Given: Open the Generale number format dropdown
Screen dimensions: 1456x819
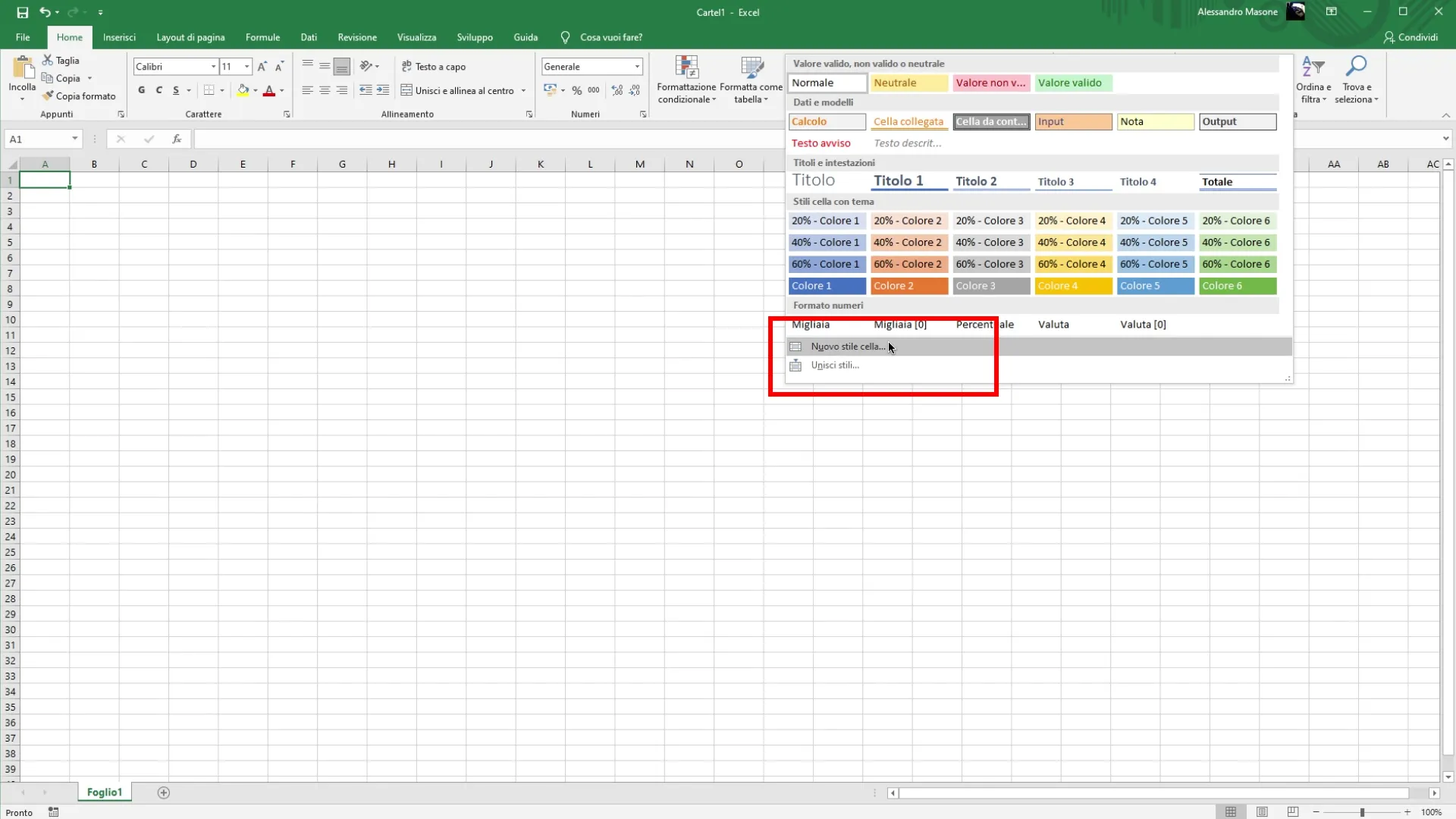Looking at the screenshot, I should (637, 67).
